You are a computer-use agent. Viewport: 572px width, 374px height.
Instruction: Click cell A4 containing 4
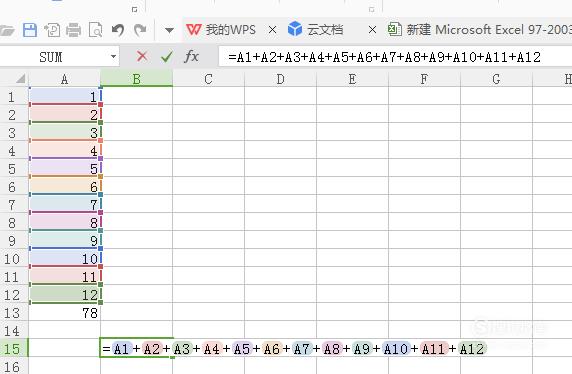click(65, 150)
